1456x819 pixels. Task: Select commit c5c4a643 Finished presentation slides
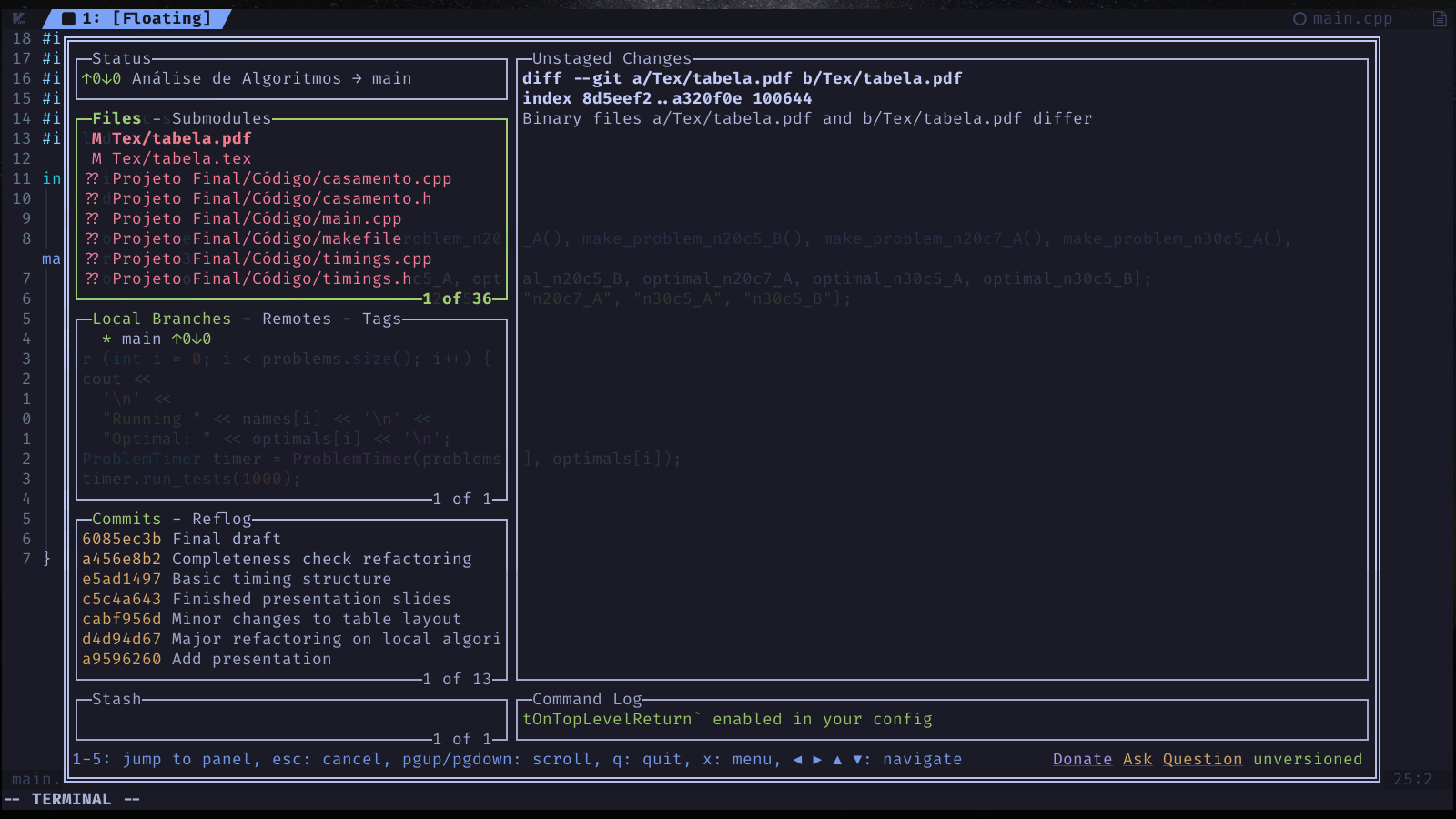click(266, 599)
